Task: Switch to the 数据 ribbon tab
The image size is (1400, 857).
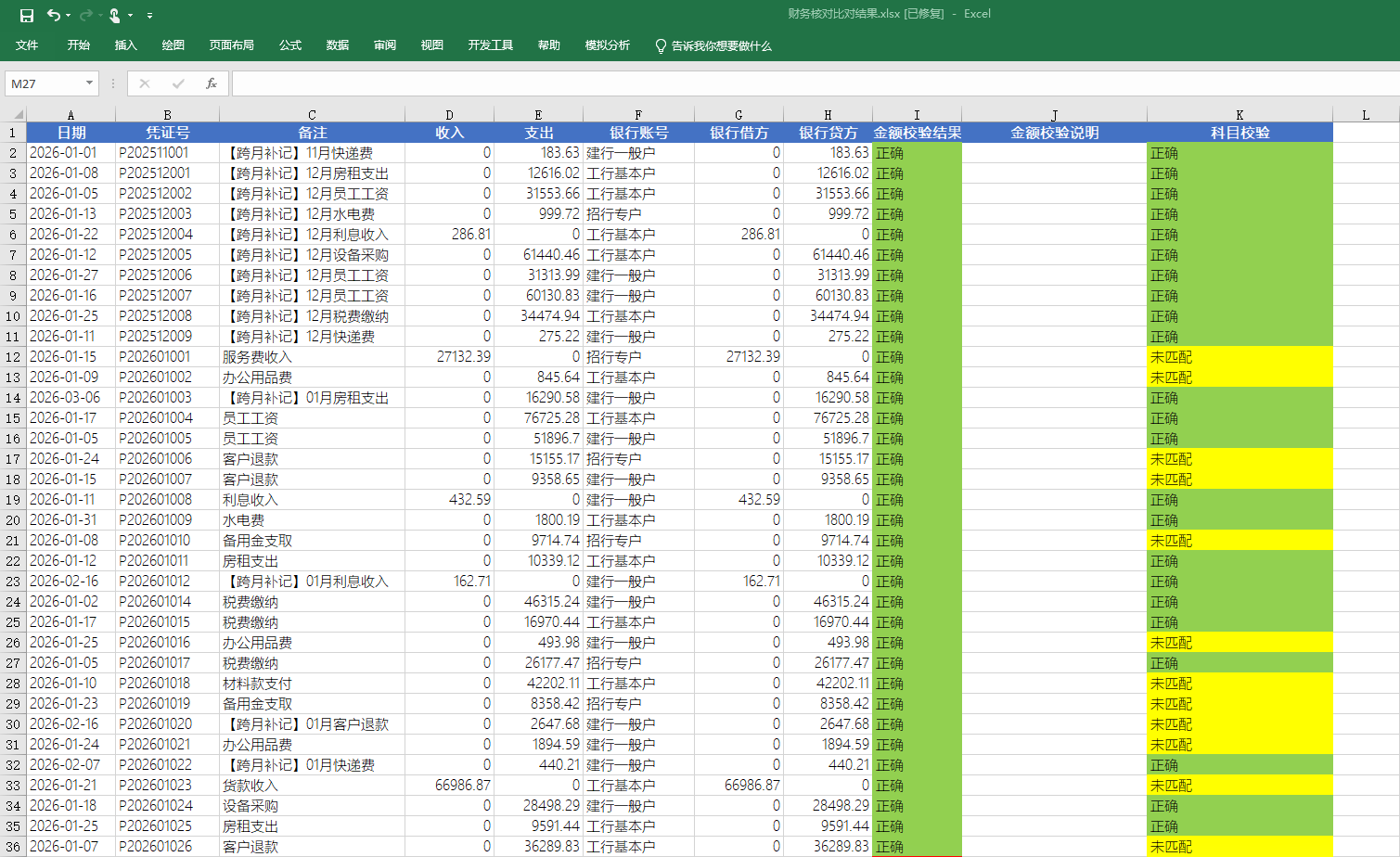Action: click(x=338, y=45)
